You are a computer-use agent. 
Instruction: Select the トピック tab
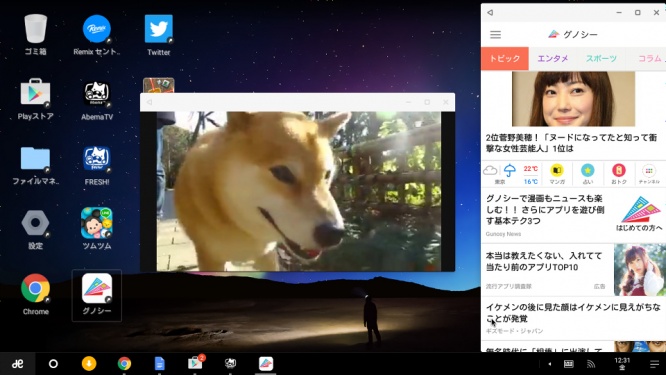click(x=505, y=58)
